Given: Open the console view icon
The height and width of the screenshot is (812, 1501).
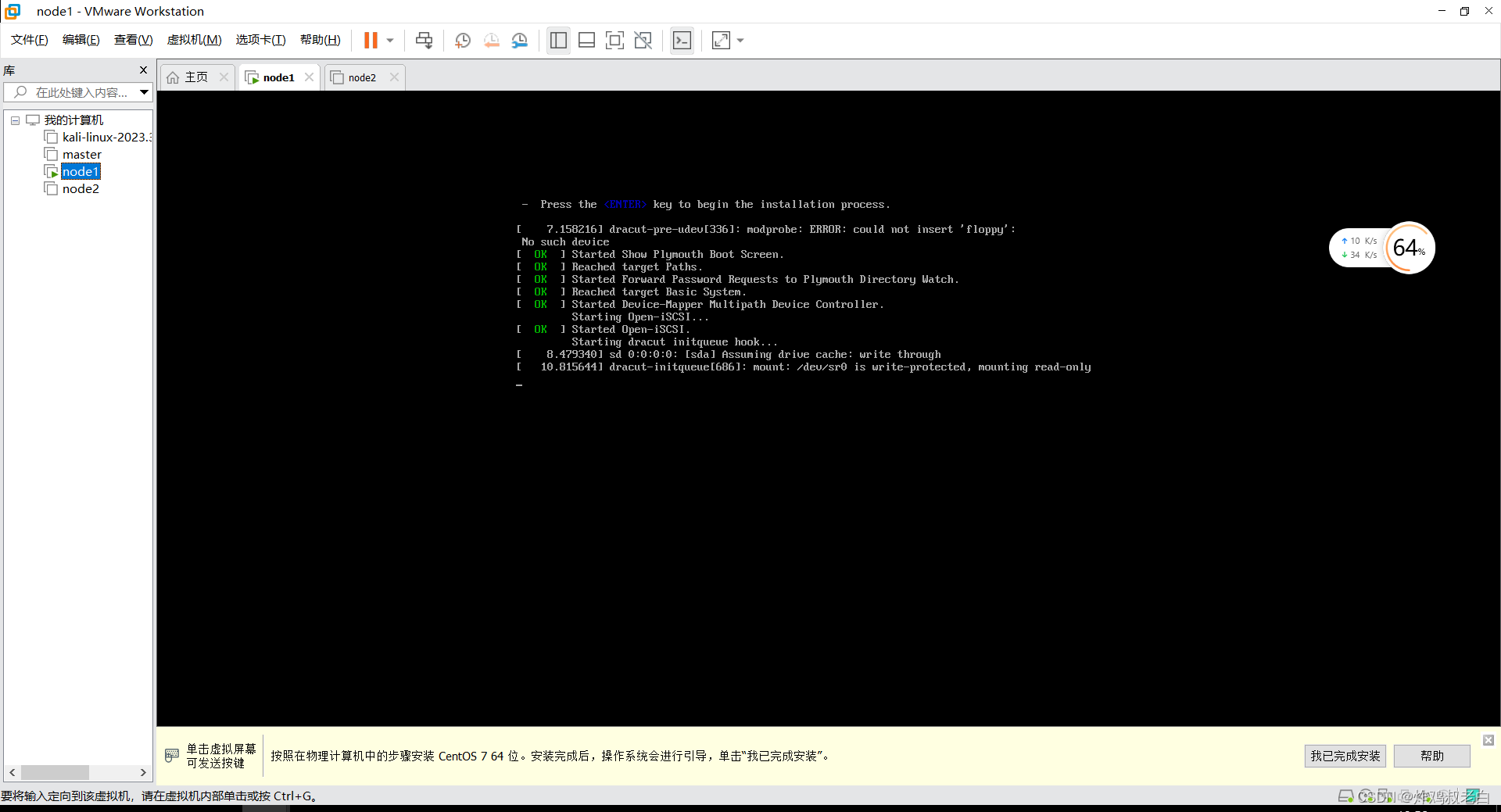Looking at the screenshot, I should [x=682, y=40].
